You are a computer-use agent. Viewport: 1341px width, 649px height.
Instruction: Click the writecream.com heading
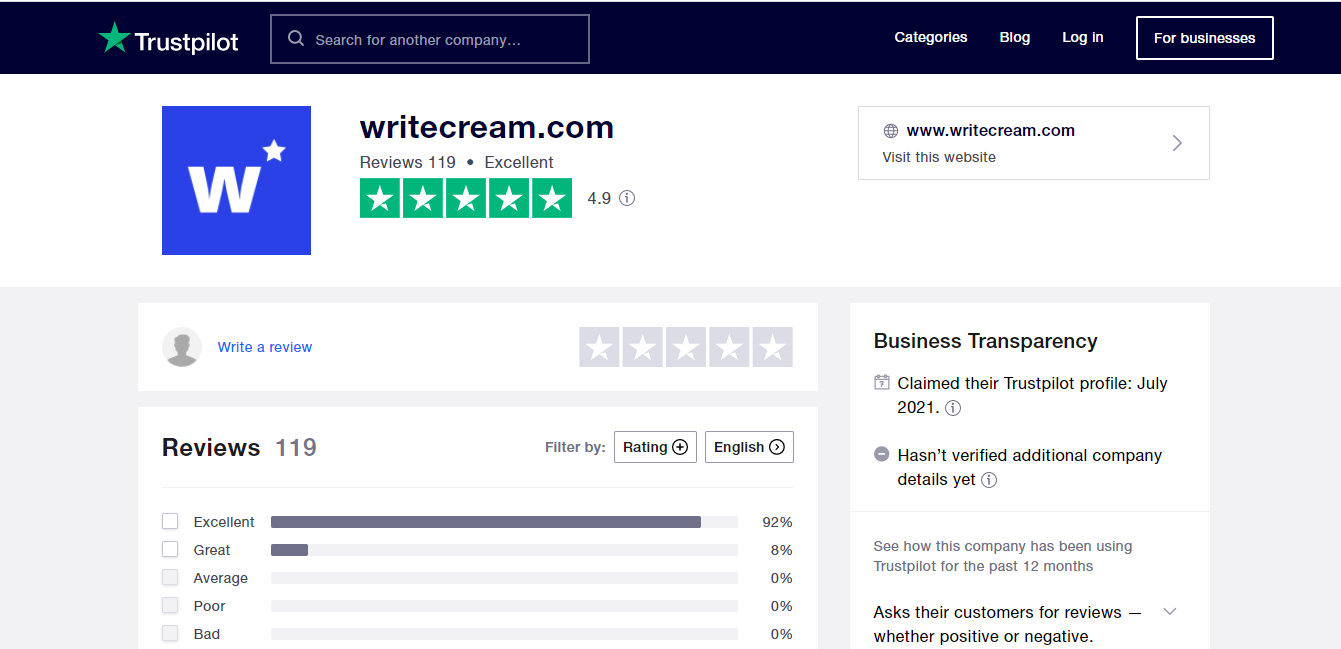487,127
